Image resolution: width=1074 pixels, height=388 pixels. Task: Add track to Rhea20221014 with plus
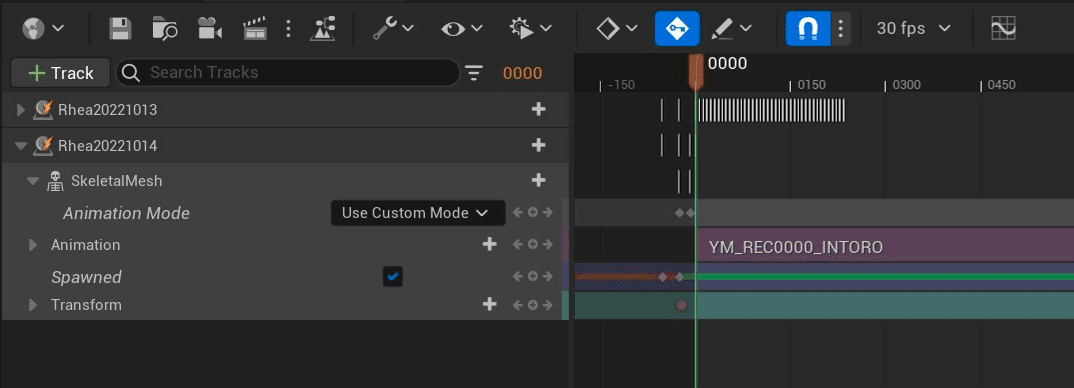tap(539, 145)
